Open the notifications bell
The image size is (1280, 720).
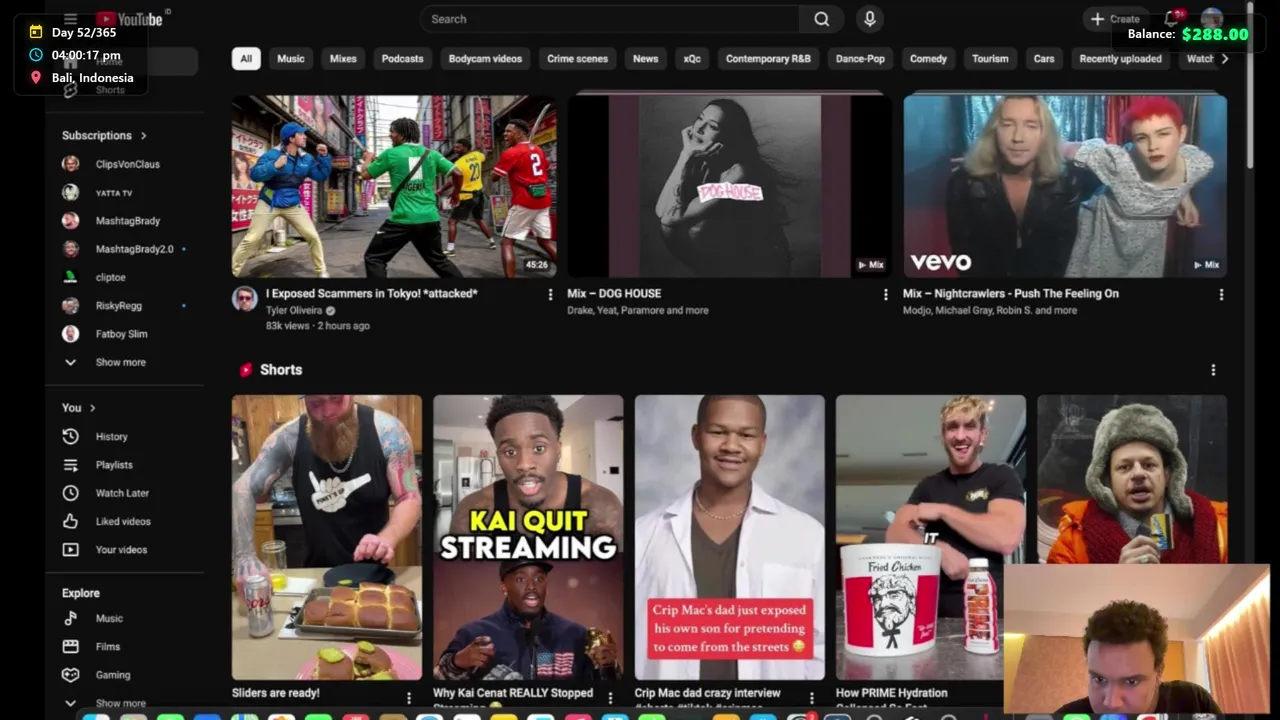(x=1172, y=19)
